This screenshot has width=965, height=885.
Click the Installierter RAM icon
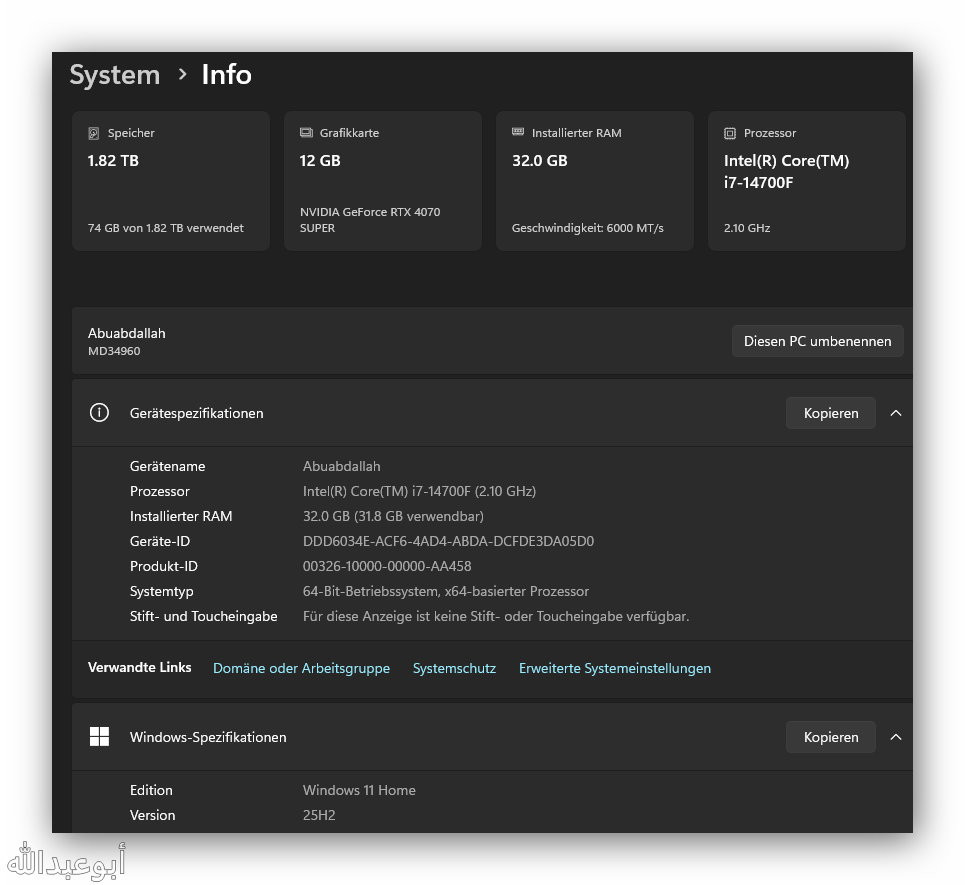pyautogui.click(x=518, y=132)
